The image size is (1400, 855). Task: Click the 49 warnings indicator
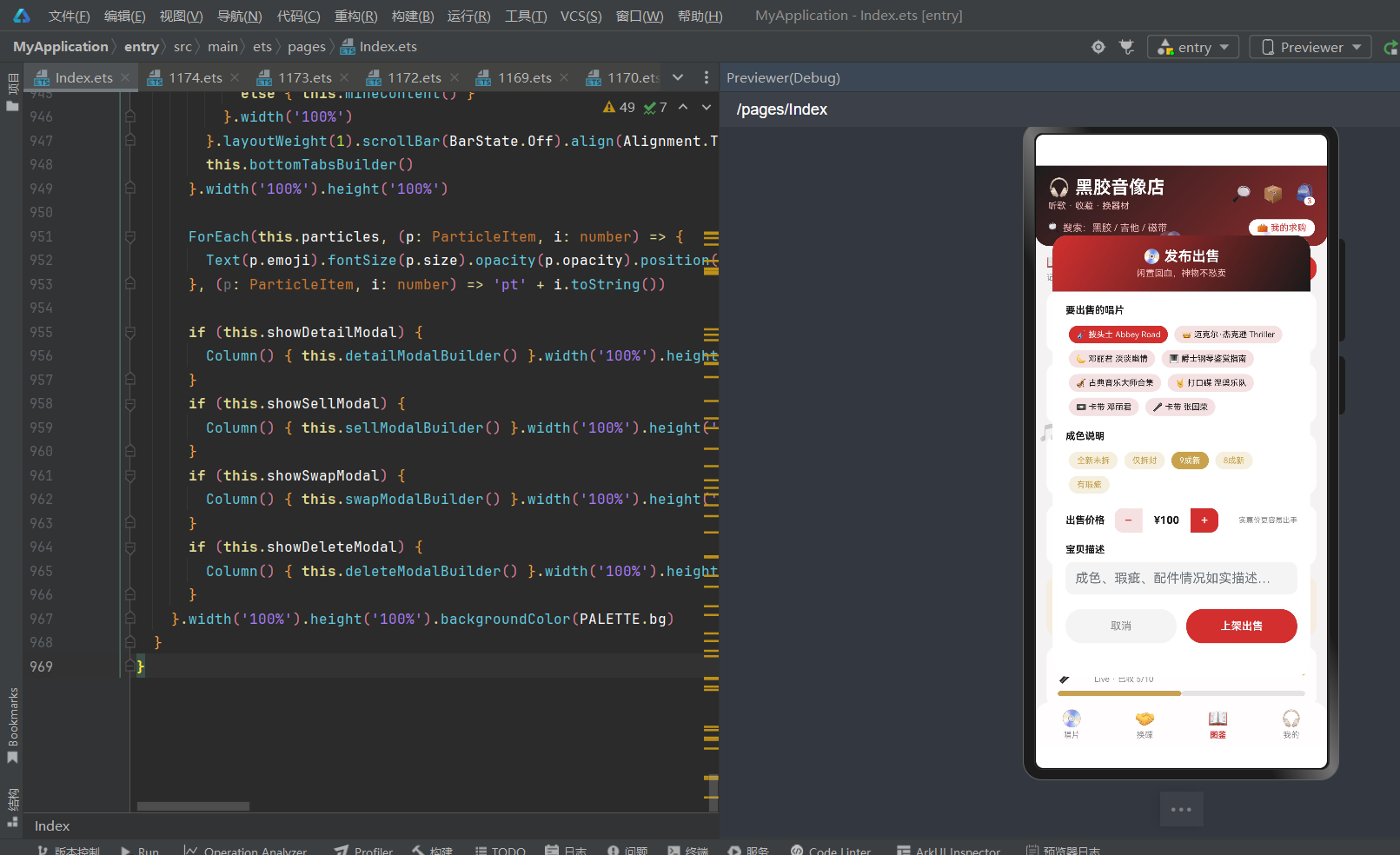(x=619, y=107)
